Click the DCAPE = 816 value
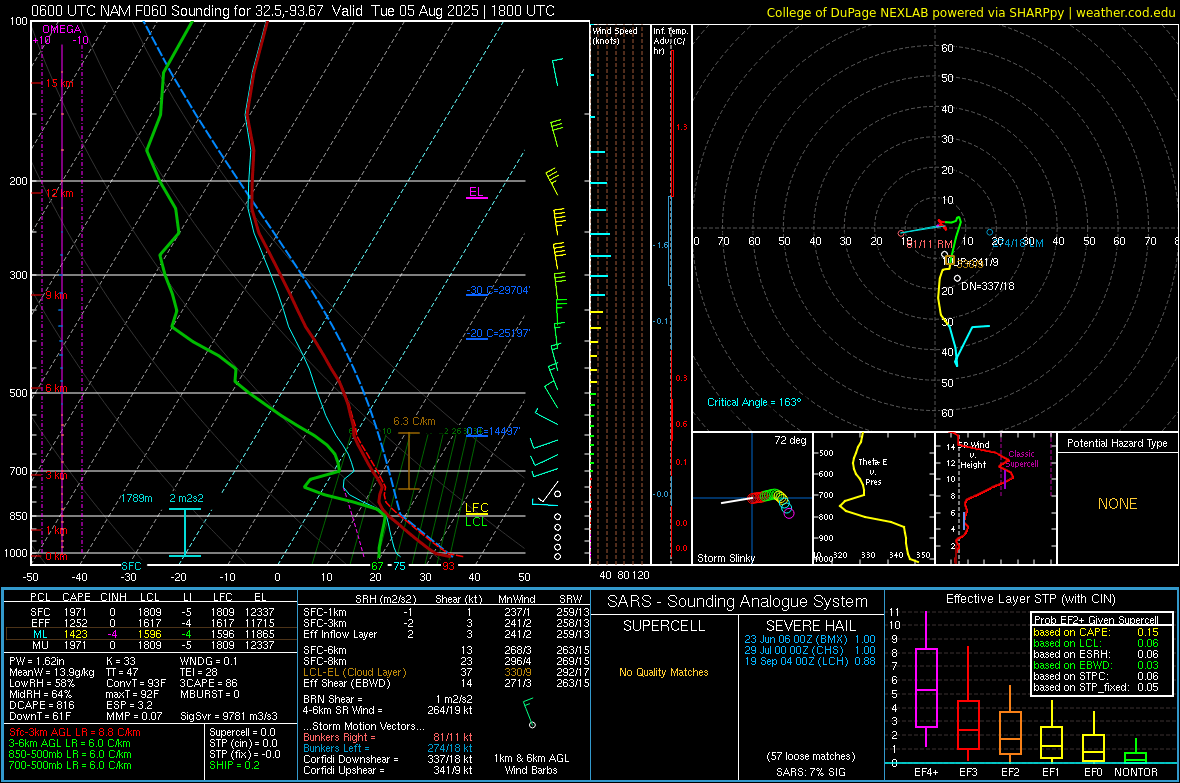The height and width of the screenshot is (783, 1180). point(41,705)
